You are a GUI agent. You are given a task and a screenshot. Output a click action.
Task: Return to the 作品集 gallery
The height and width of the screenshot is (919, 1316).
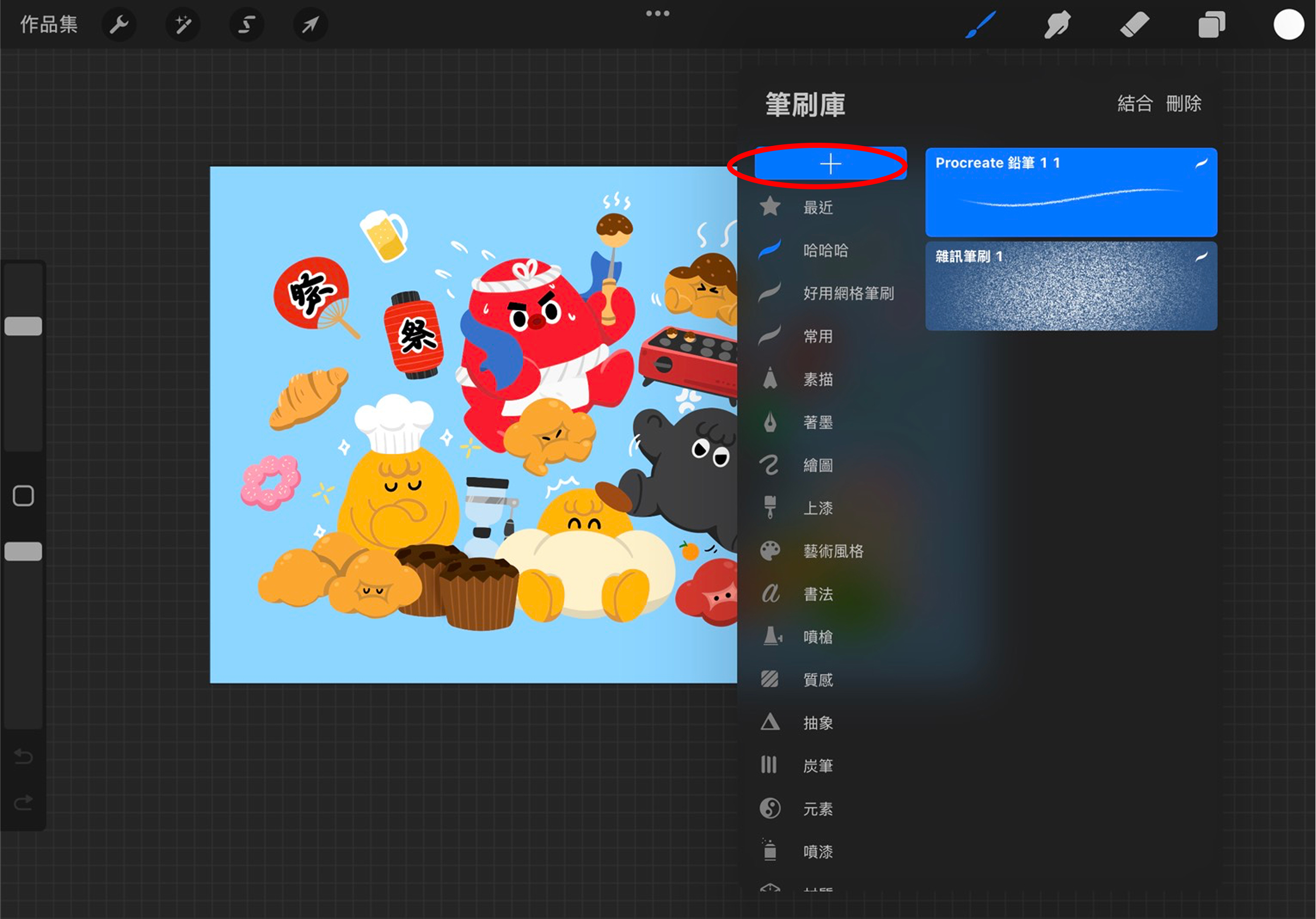coord(49,25)
